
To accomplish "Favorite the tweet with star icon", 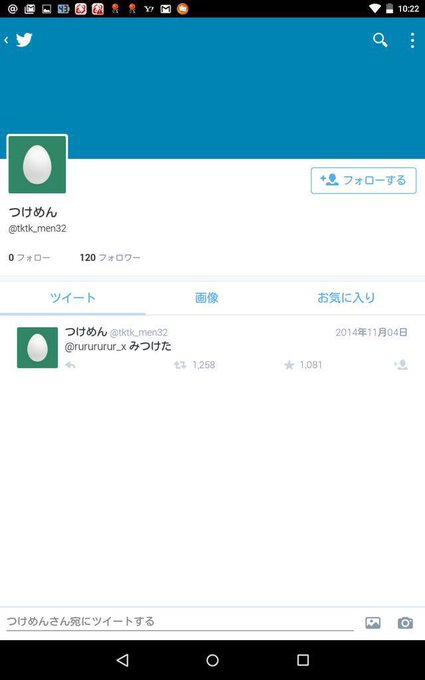I will 303,365.
